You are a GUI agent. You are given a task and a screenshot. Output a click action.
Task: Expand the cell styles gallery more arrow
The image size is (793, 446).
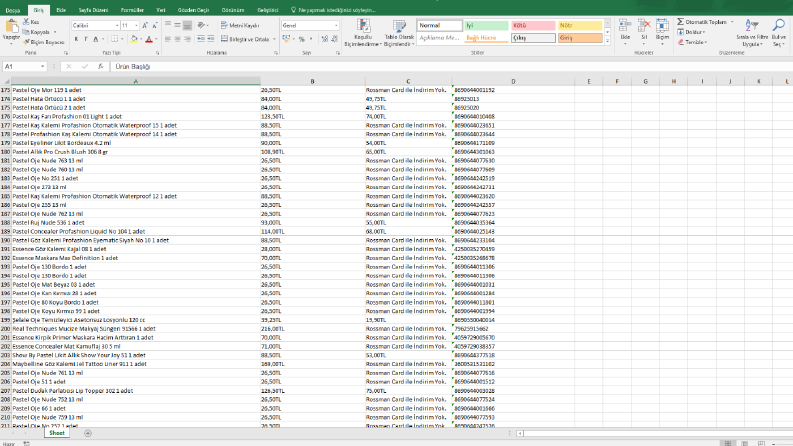pyautogui.click(x=607, y=41)
